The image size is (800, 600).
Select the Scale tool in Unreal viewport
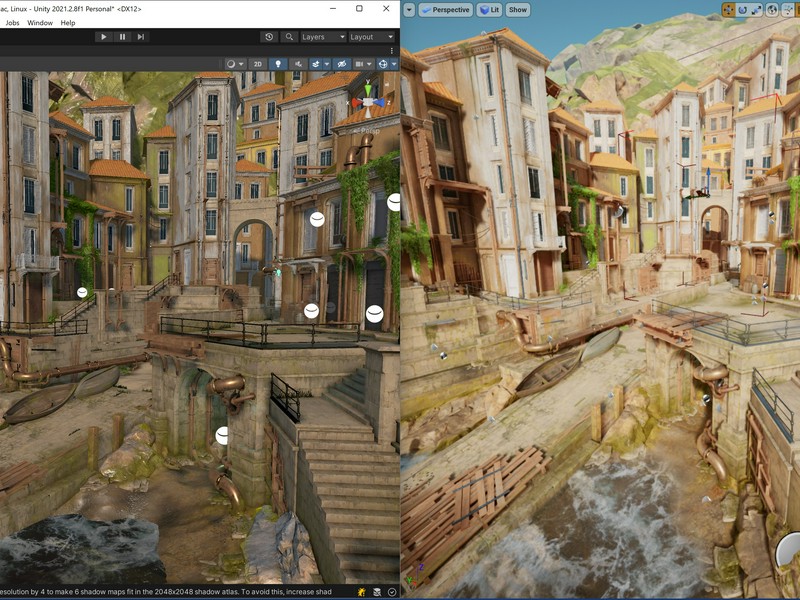click(x=756, y=10)
